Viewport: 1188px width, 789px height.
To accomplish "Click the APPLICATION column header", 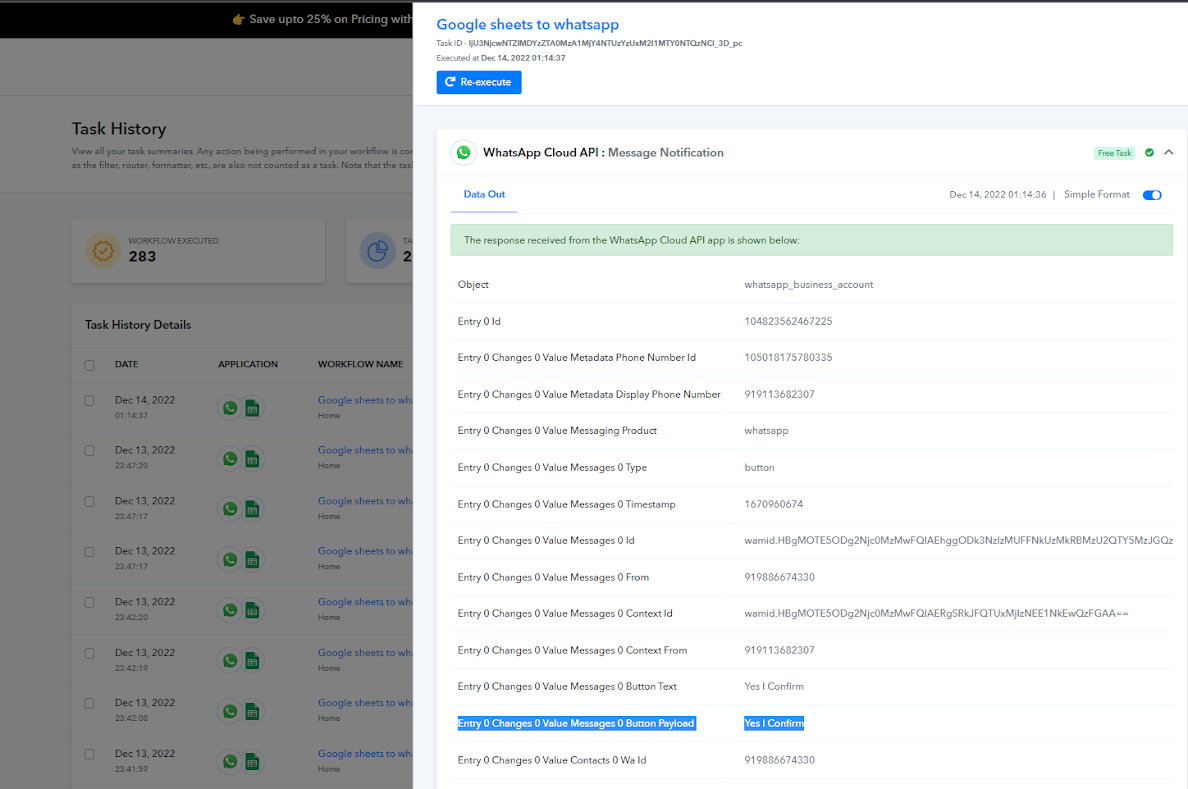I will [248, 365].
